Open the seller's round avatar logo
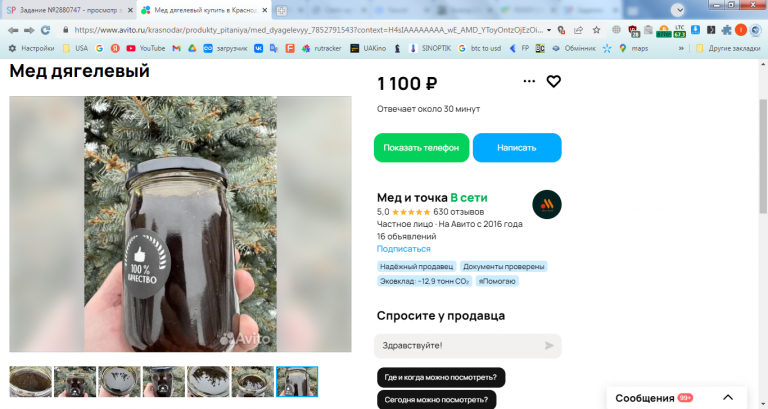Image resolution: width=768 pixels, height=409 pixels. pyautogui.click(x=547, y=204)
